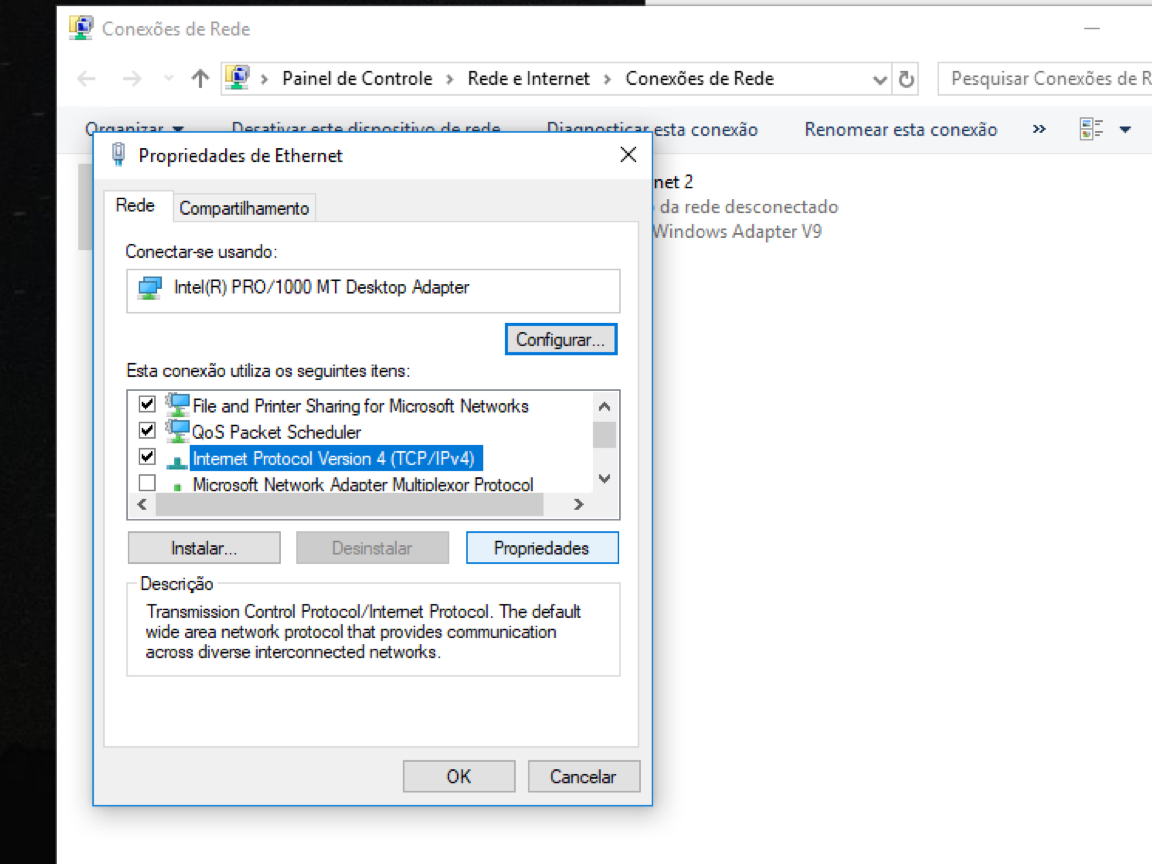Click Rede e Internet breadcrumb
The height and width of the screenshot is (864, 1152).
tap(528, 79)
